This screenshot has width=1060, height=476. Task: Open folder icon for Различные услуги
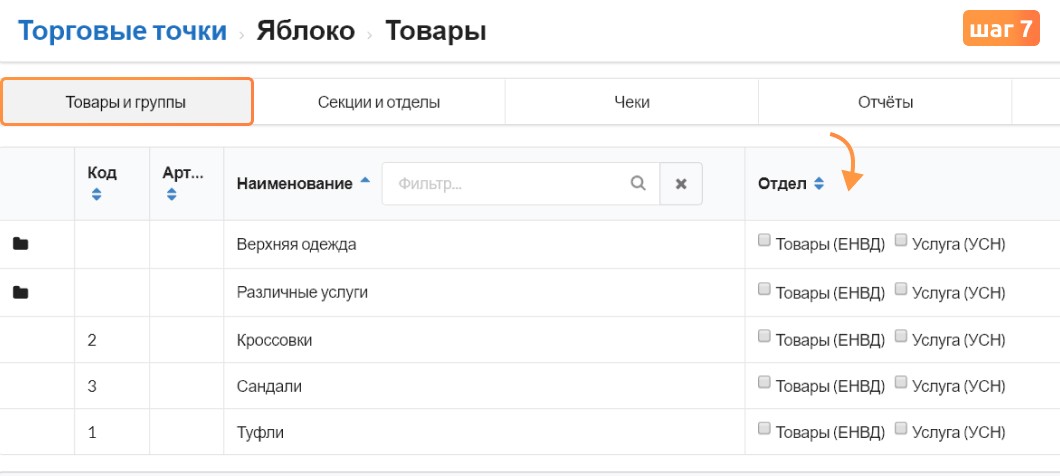tap(20, 293)
